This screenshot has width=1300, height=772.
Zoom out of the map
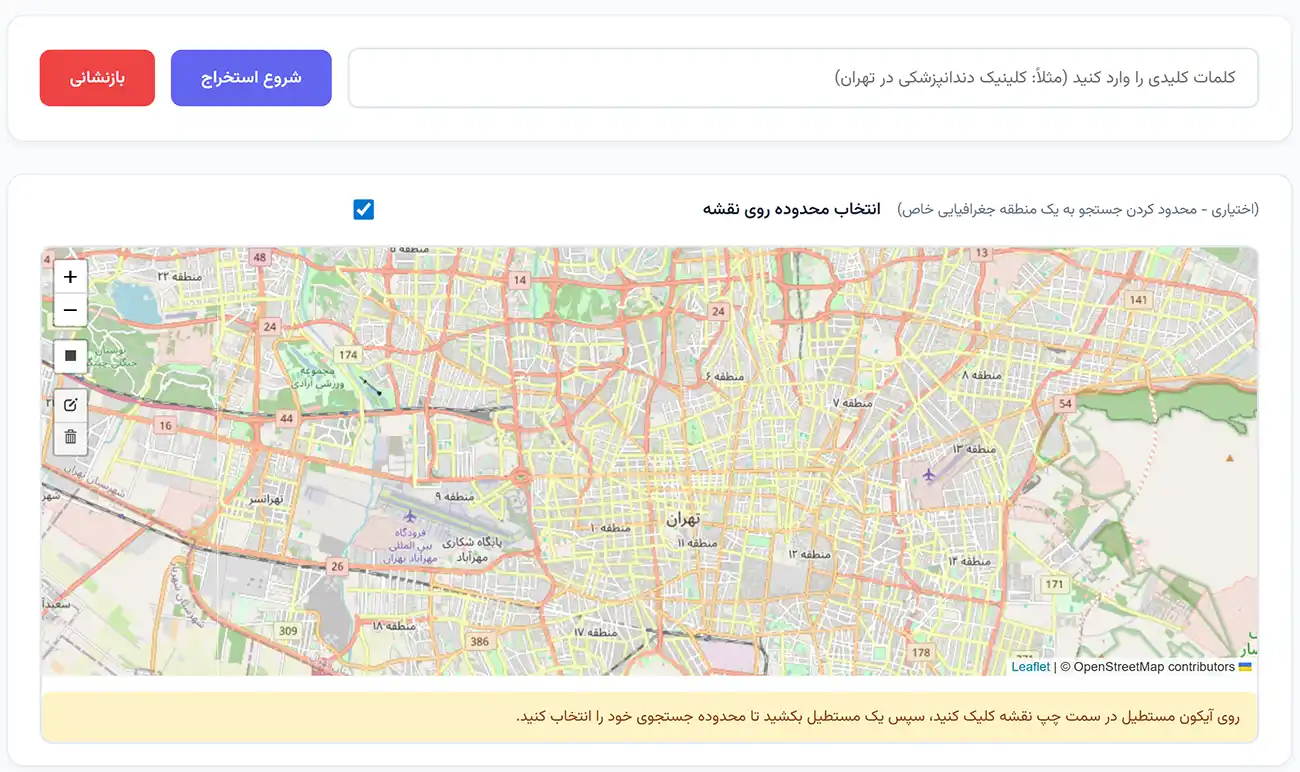coord(70,310)
